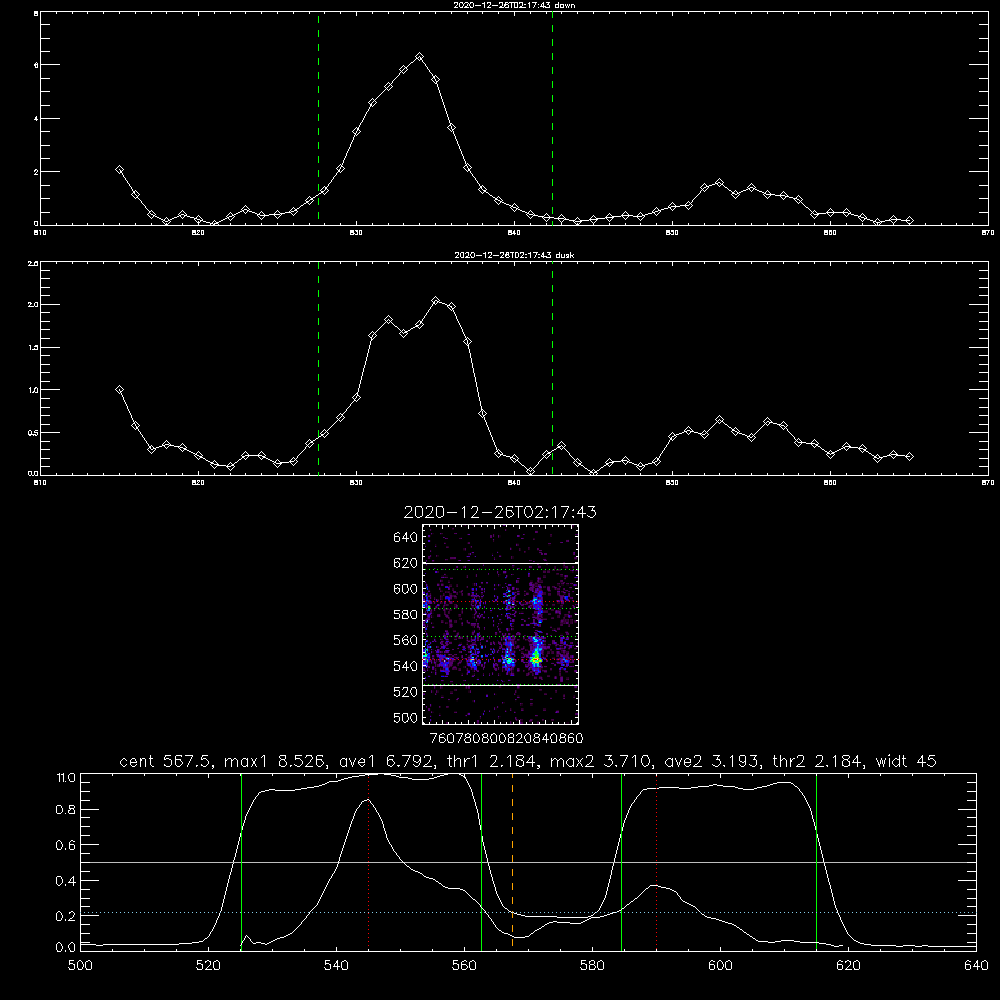Click the last diamond data point of dusk curve
Image resolution: width=1000 pixels, height=1000 pixels.
(x=909, y=457)
